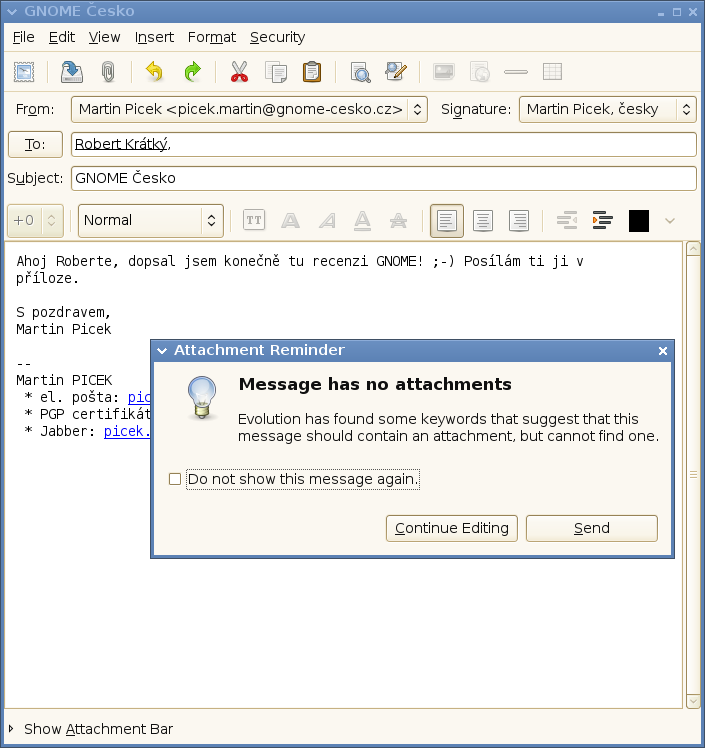The height and width of the screenshot is (748, 705).
Task: Click the Subject input field
Action: click(384, 178)
